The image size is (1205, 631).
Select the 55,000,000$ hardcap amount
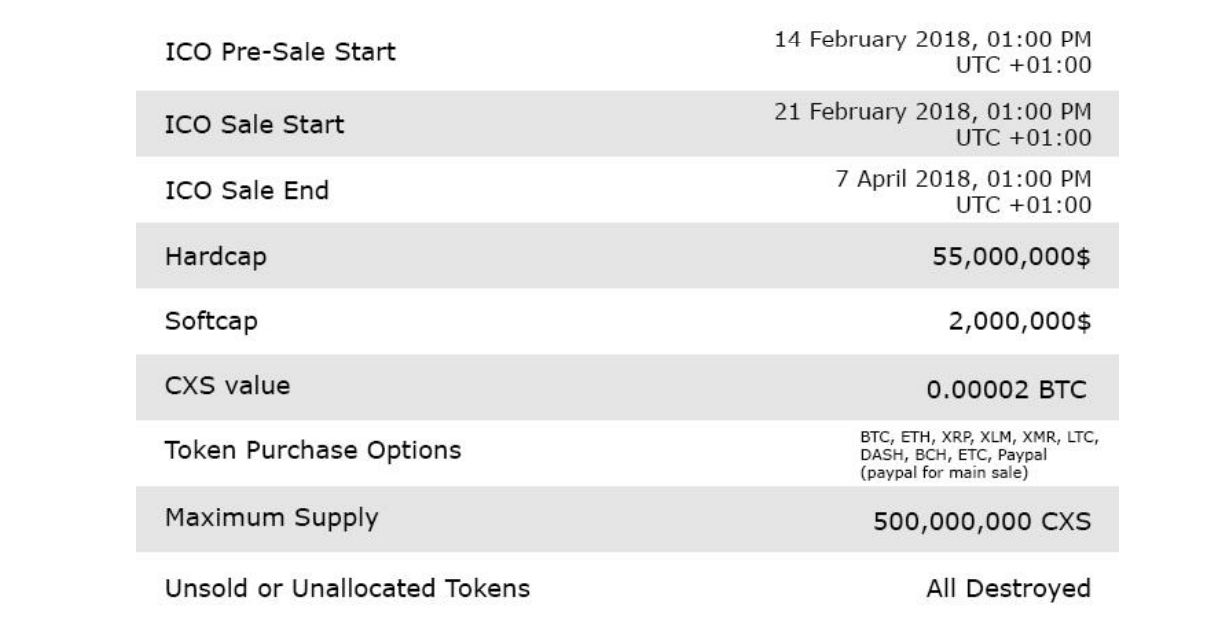point(1009,257)
